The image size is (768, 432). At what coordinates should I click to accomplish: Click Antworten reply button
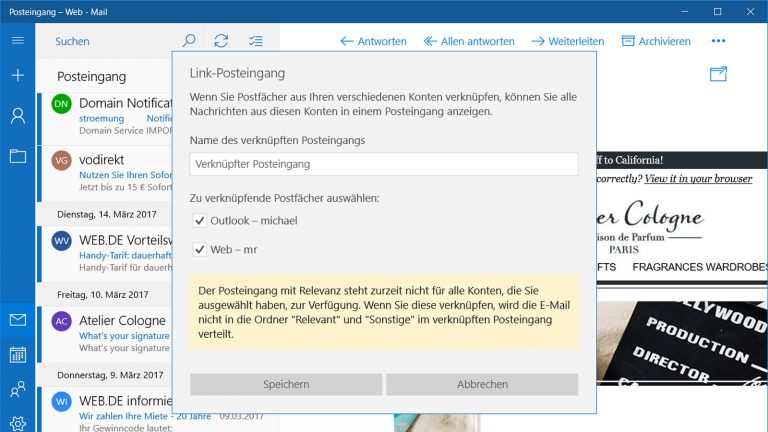(x=373, y=41)
